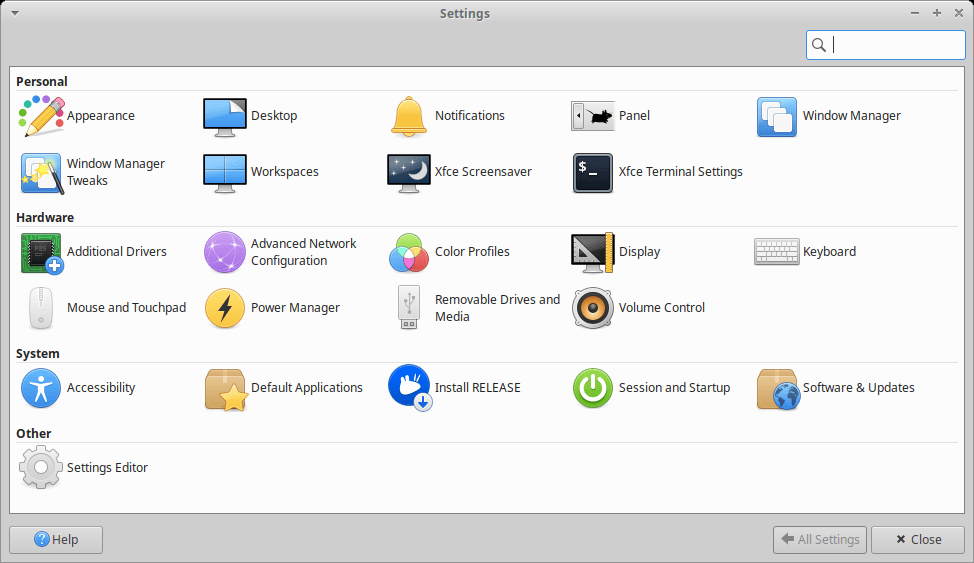Open the window menu arrow in title bar

coord(14,13)
